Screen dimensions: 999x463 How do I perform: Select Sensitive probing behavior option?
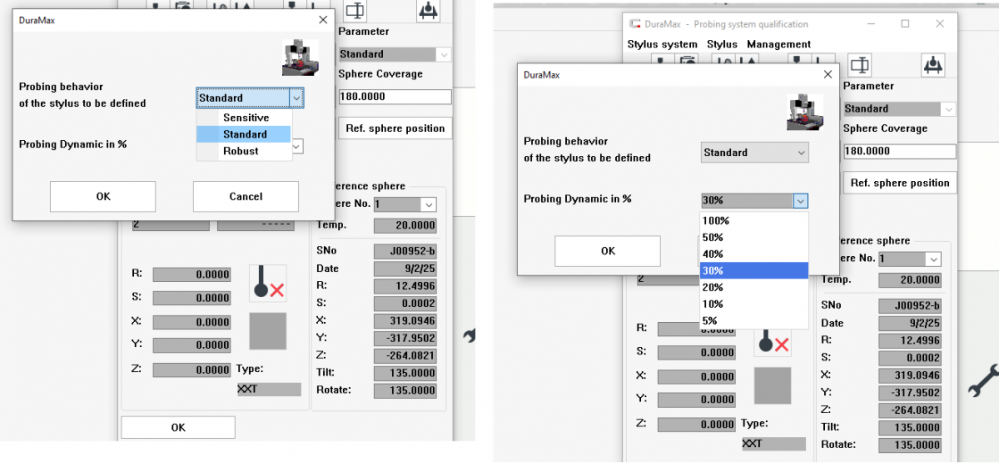tap(245, 117)
